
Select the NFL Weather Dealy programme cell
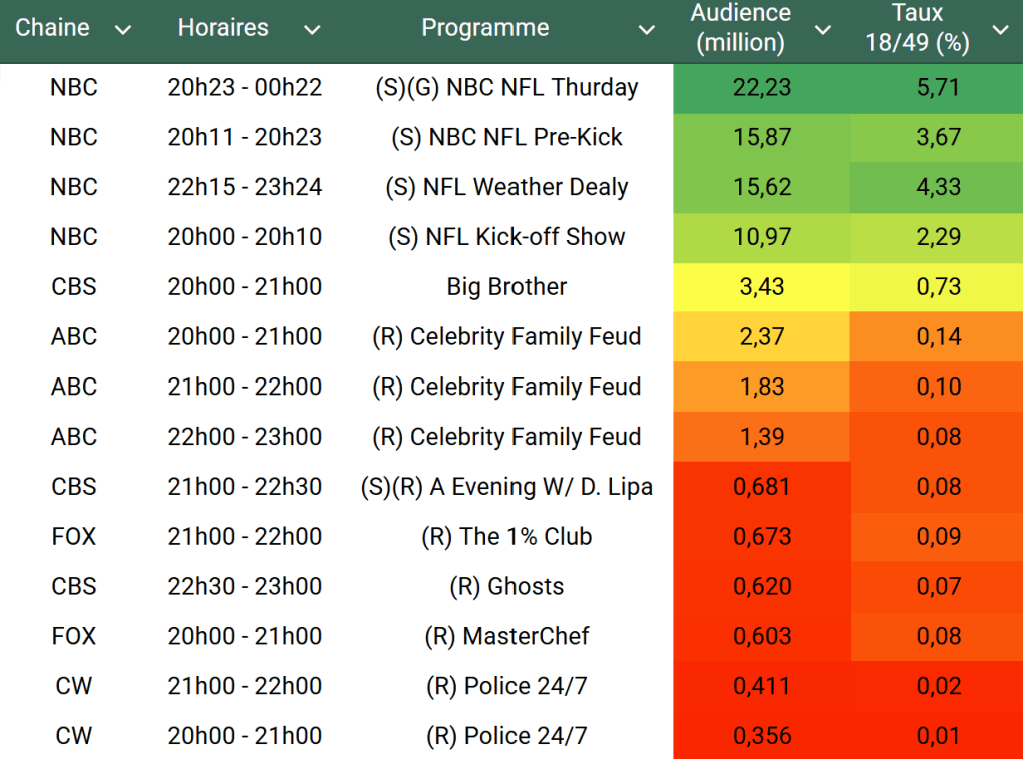[x=506, y=187]
